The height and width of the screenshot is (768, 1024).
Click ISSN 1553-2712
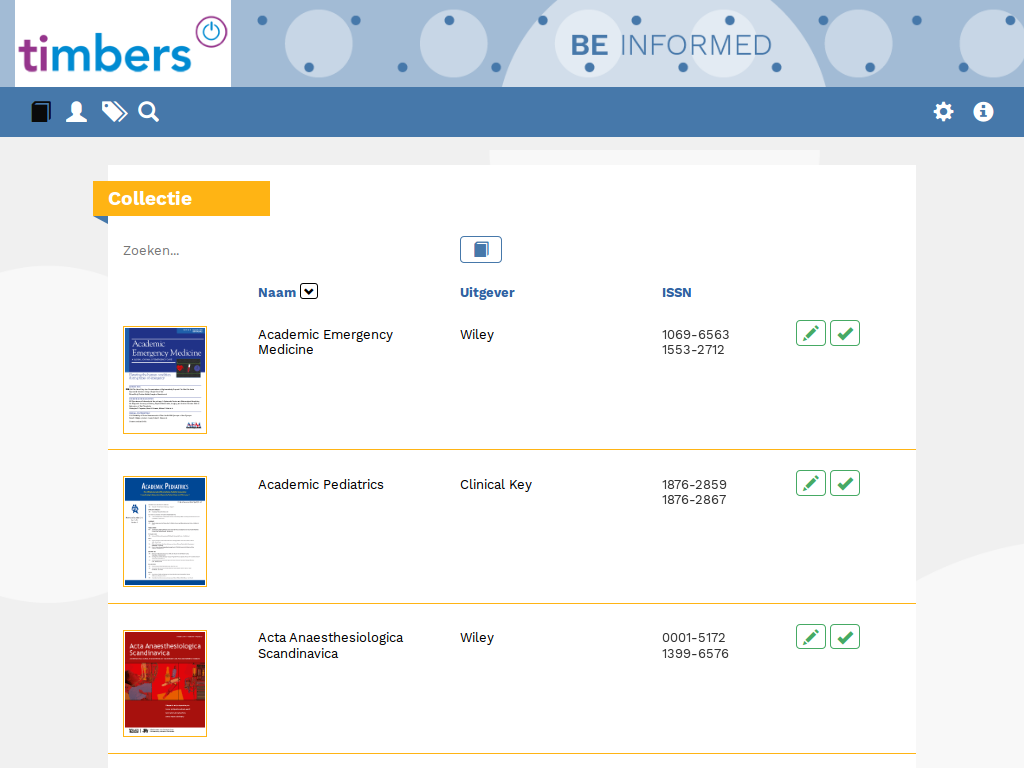click(x=693, y=349)
